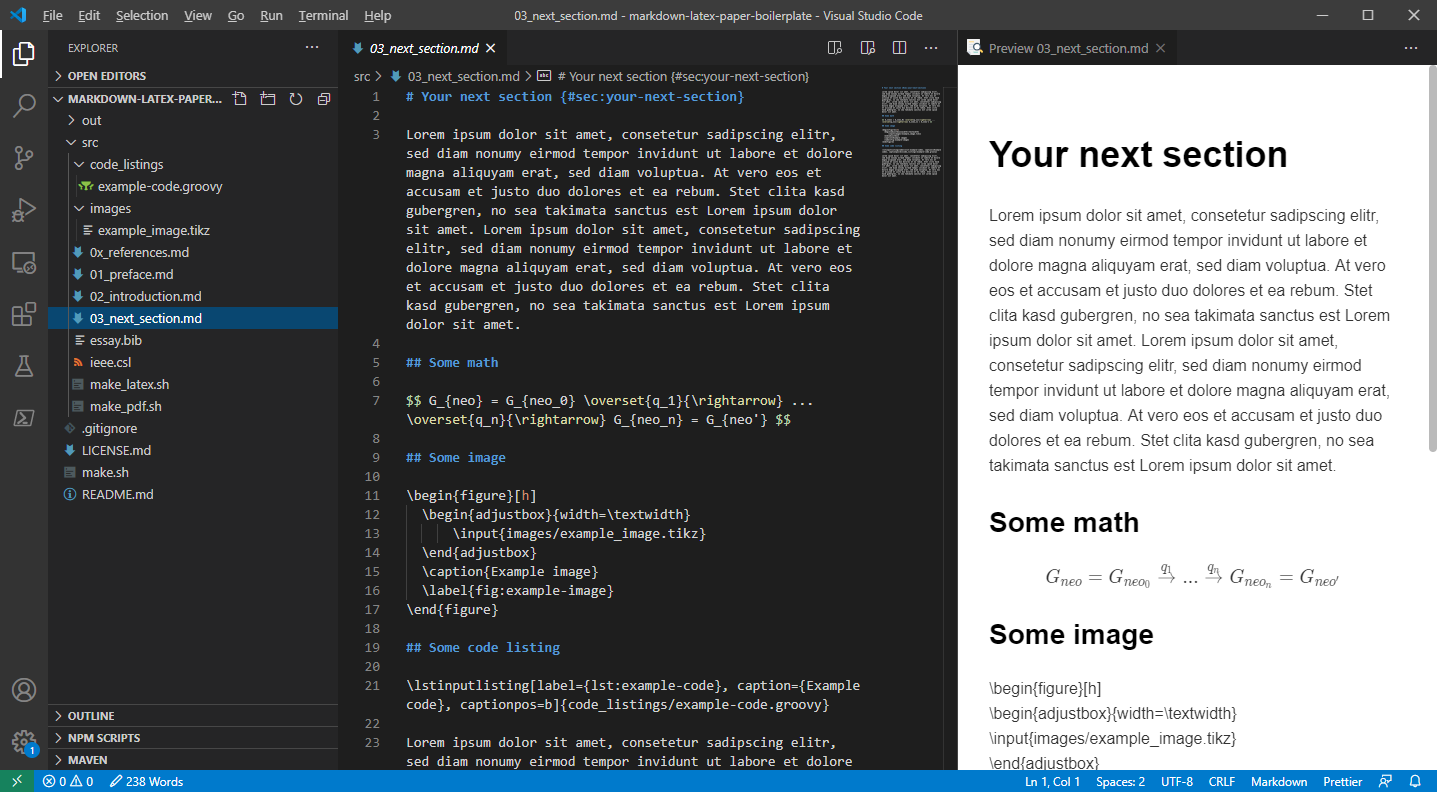The width and height of the screenshot is (1437, 792).
Task: Change language mode from Markdown in status bar
Action: (x=1278, y=781)
